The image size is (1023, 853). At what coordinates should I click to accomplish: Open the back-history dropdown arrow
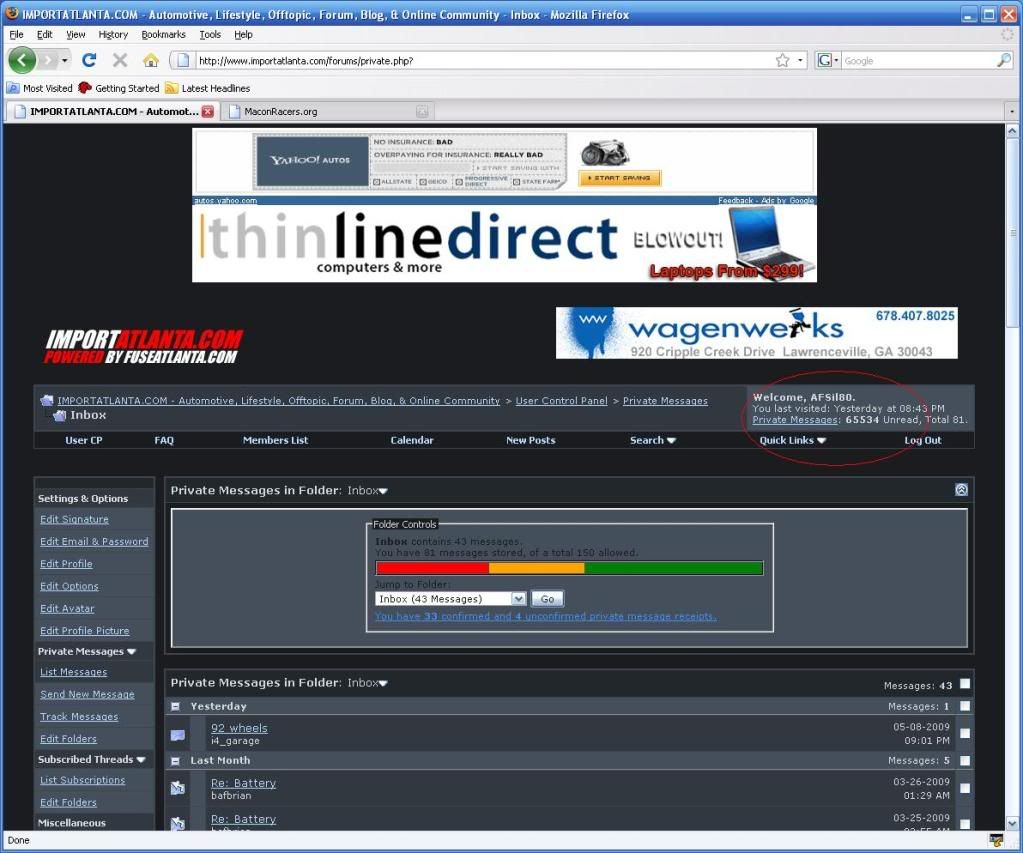coord(64,61)
